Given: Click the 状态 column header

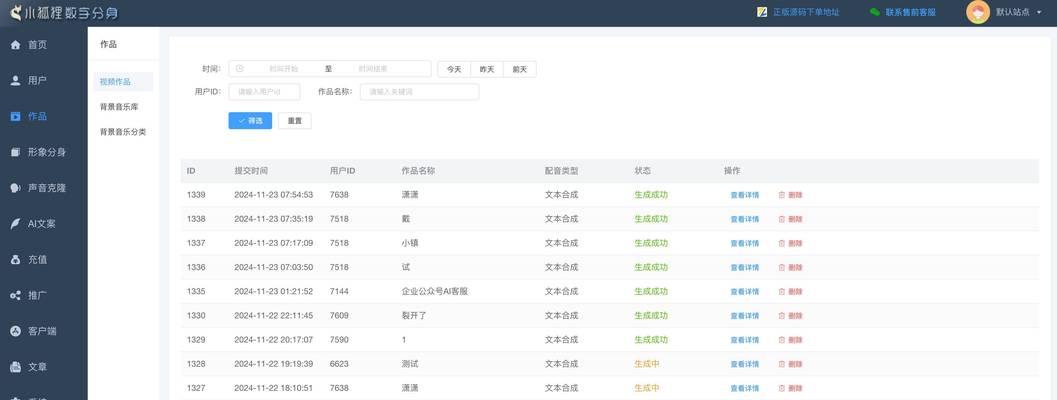Looking at the screenshot, I should click(642, 171).
